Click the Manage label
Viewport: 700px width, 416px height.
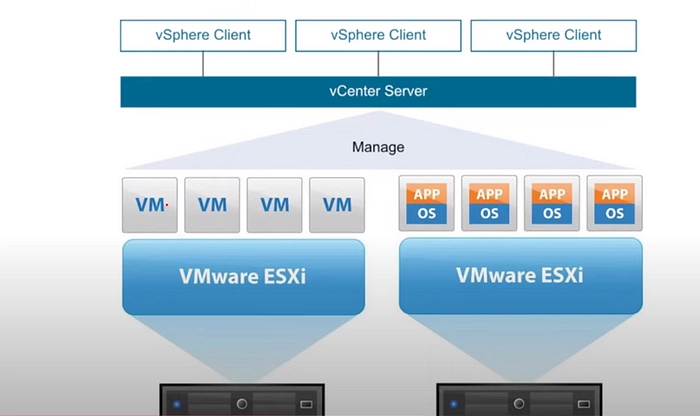point(378,147)
